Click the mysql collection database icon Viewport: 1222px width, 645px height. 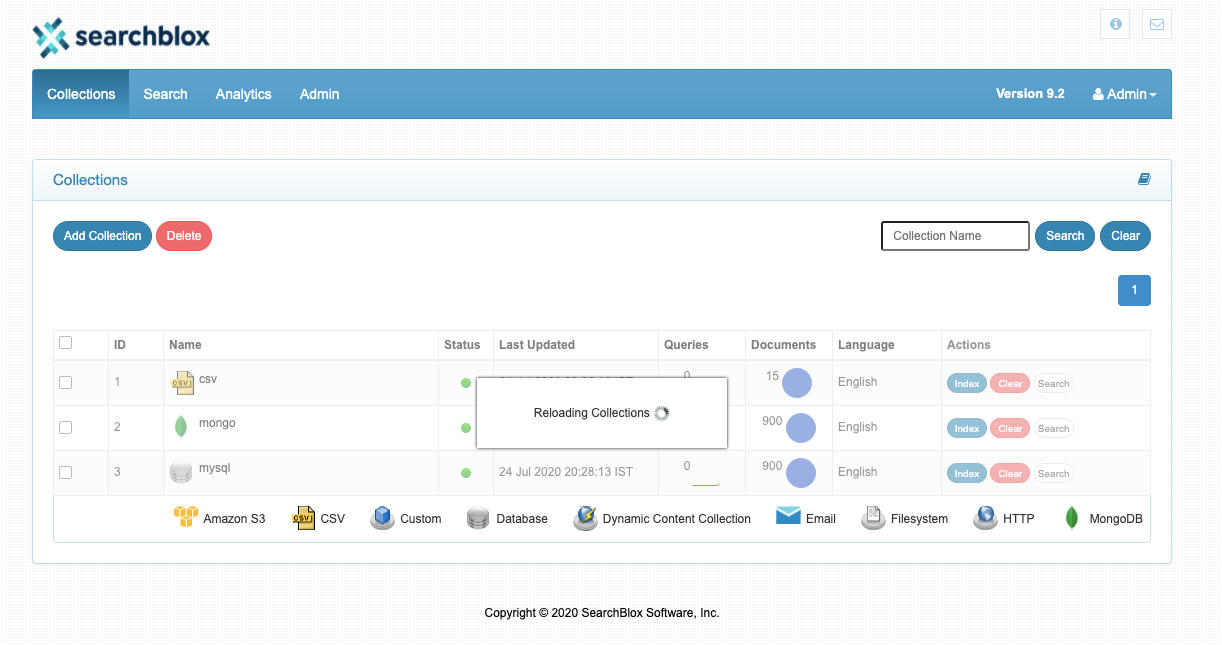(181, 472)
